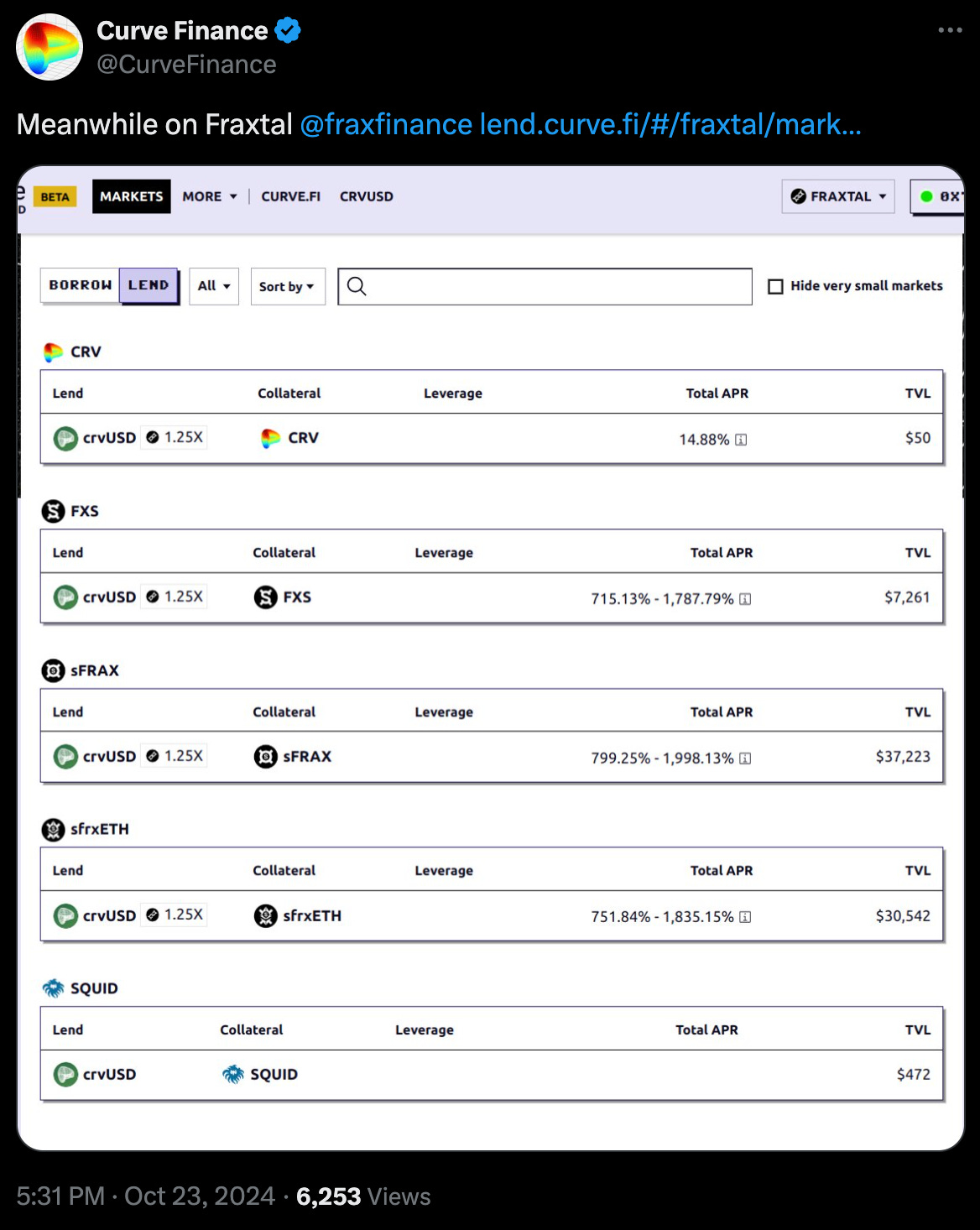Click APR info icon in FXS row
980x1230 pixels.
(x=745, y=599)
